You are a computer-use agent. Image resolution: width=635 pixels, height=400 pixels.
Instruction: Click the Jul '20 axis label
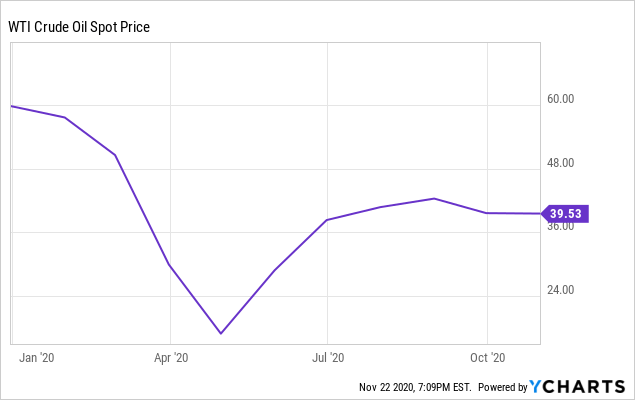[x=328, y=357]
